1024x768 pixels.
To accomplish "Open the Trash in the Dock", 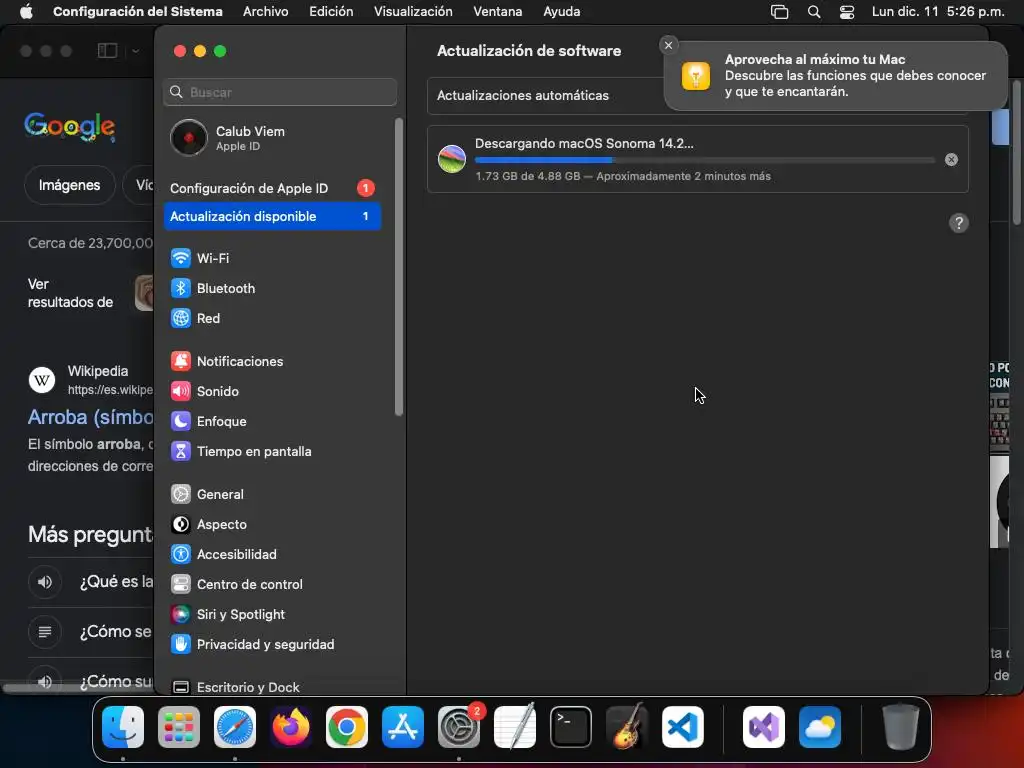I will 901,727.
